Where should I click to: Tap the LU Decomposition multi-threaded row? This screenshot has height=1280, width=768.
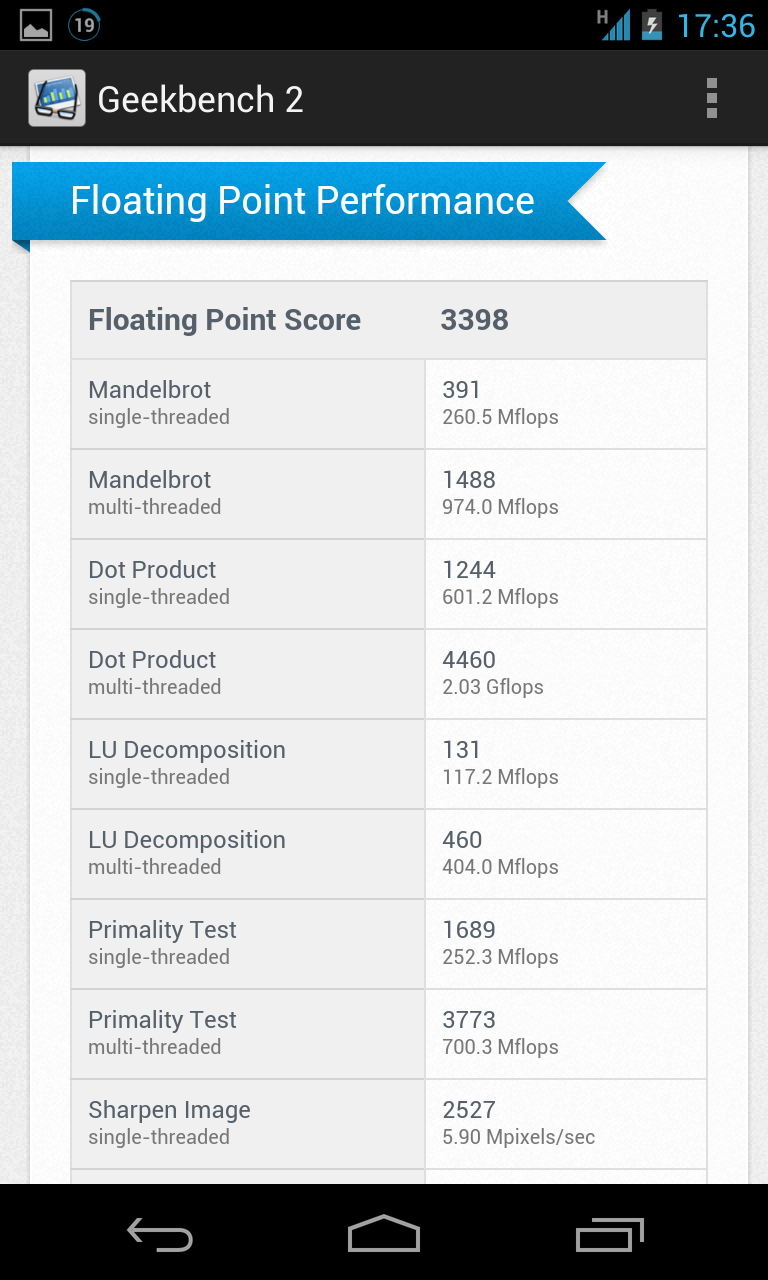(389, 854)
